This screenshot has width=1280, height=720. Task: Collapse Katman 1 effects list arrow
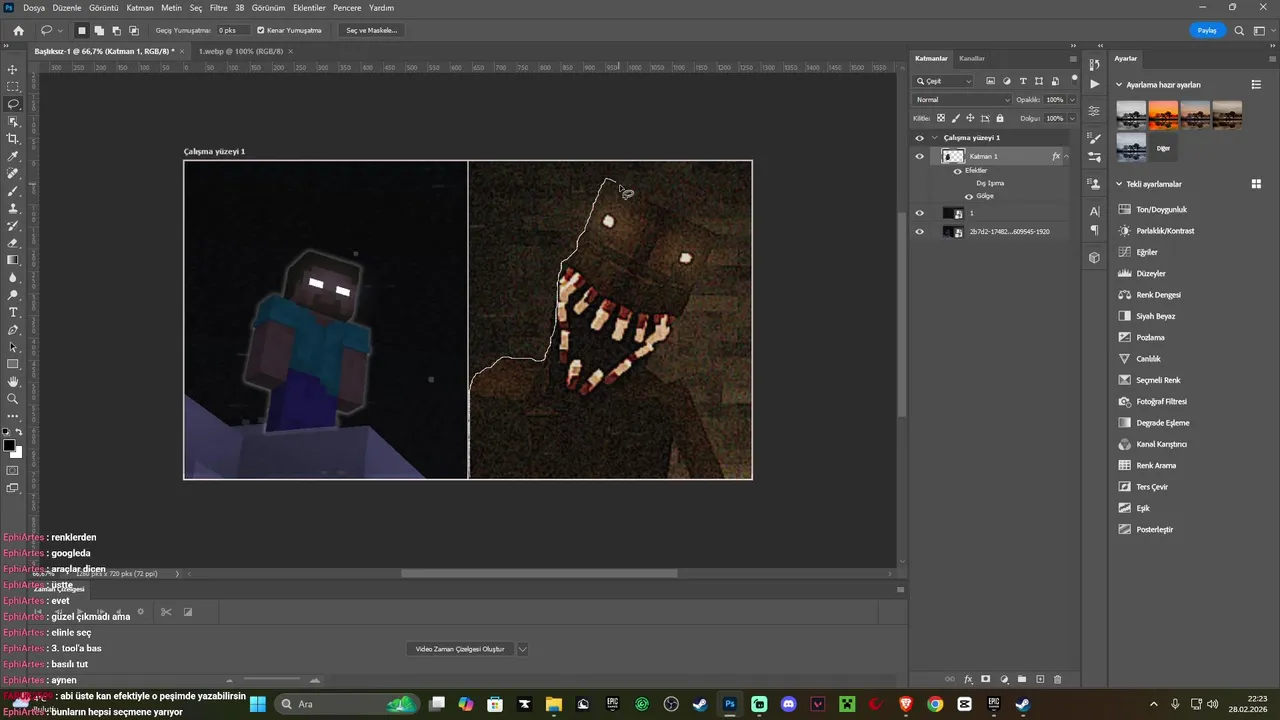pos(1066,156)
